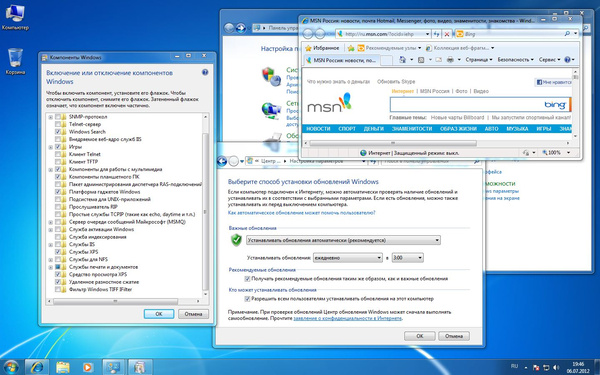Uncheck Windows Search component
The image size is (600, 375).
point(58,132)
